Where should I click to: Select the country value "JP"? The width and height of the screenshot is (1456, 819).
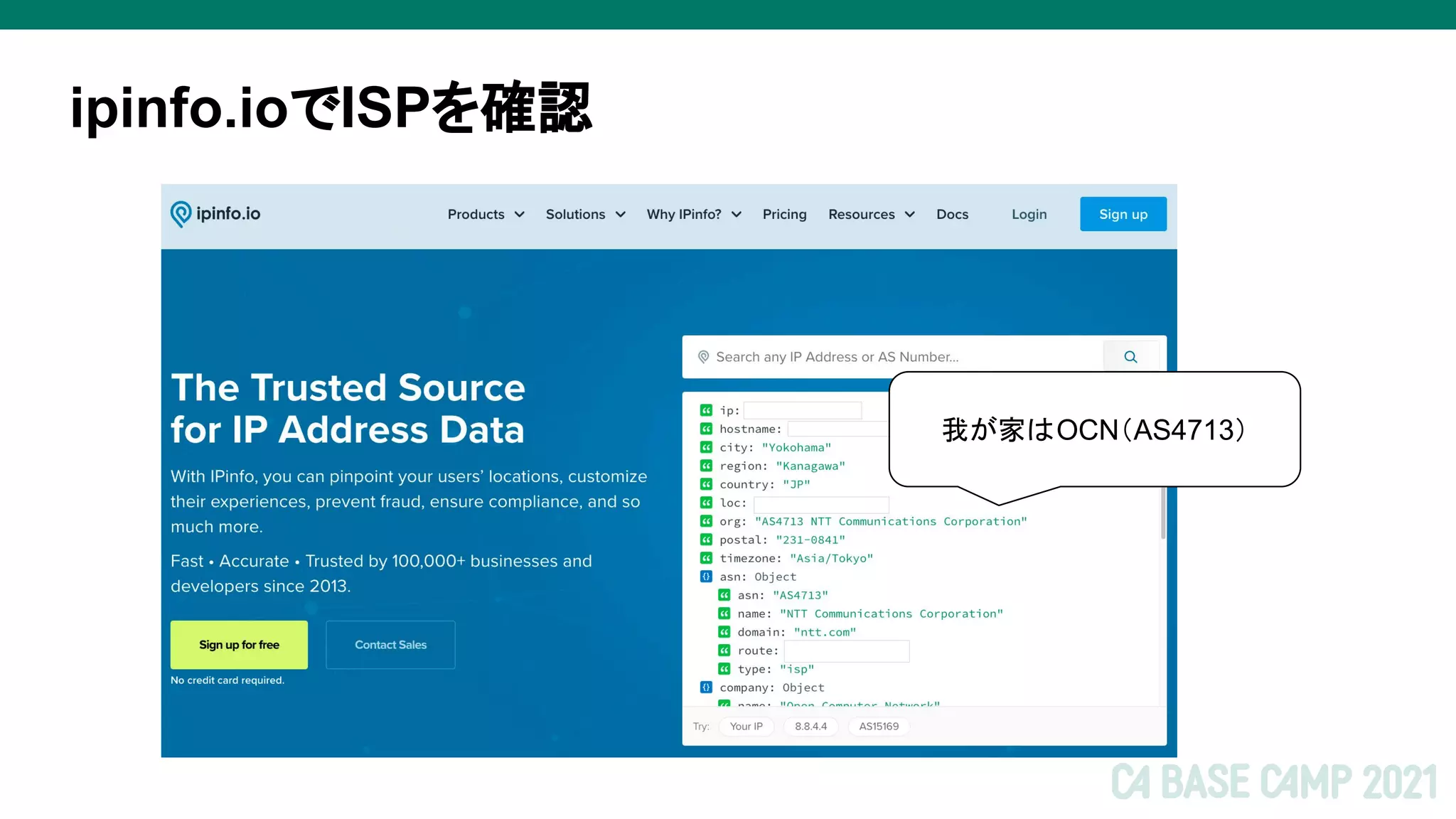pyautogui.click(x=796, y=484)
